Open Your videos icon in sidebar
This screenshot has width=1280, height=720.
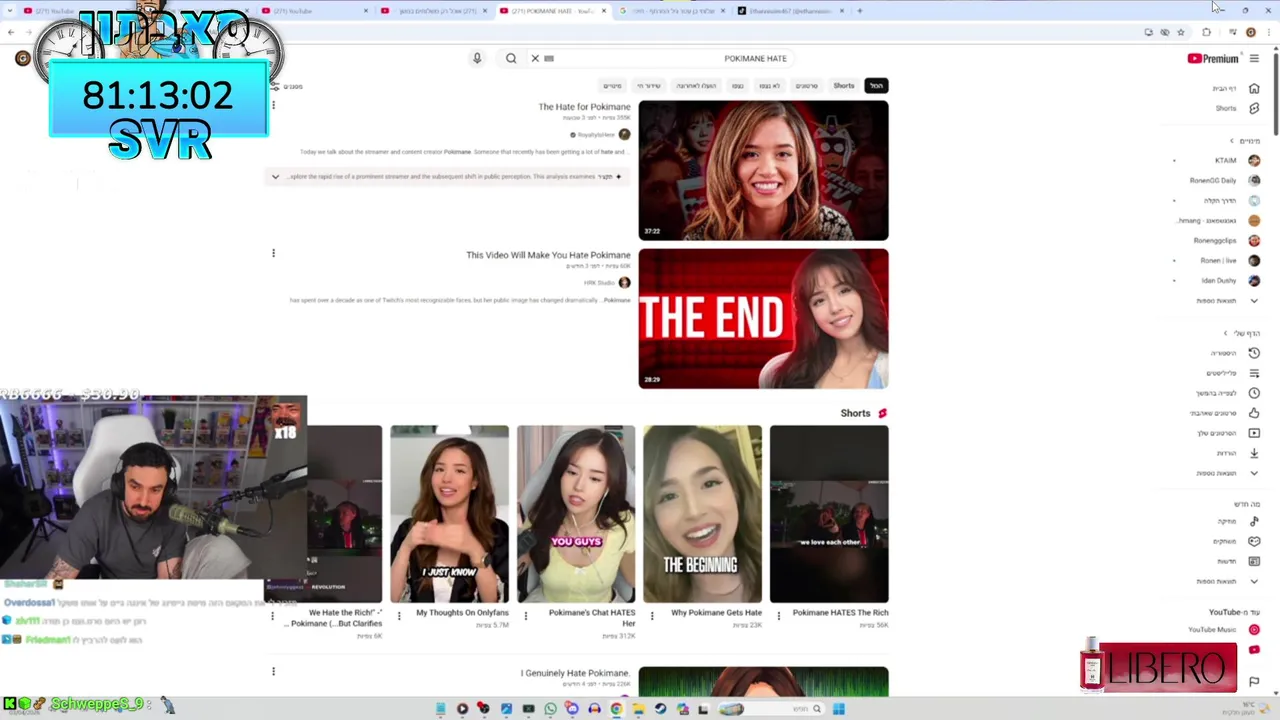1254,433
